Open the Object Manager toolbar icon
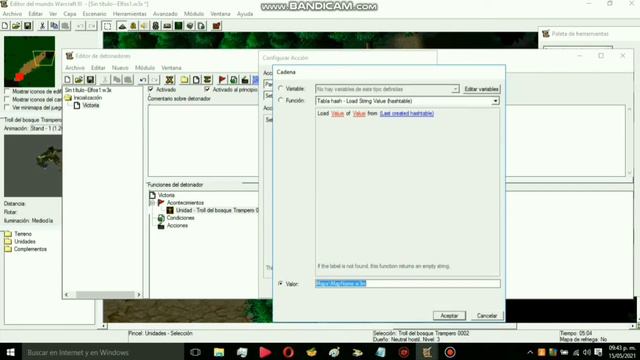The image size is (640, 360). [190, 26]
